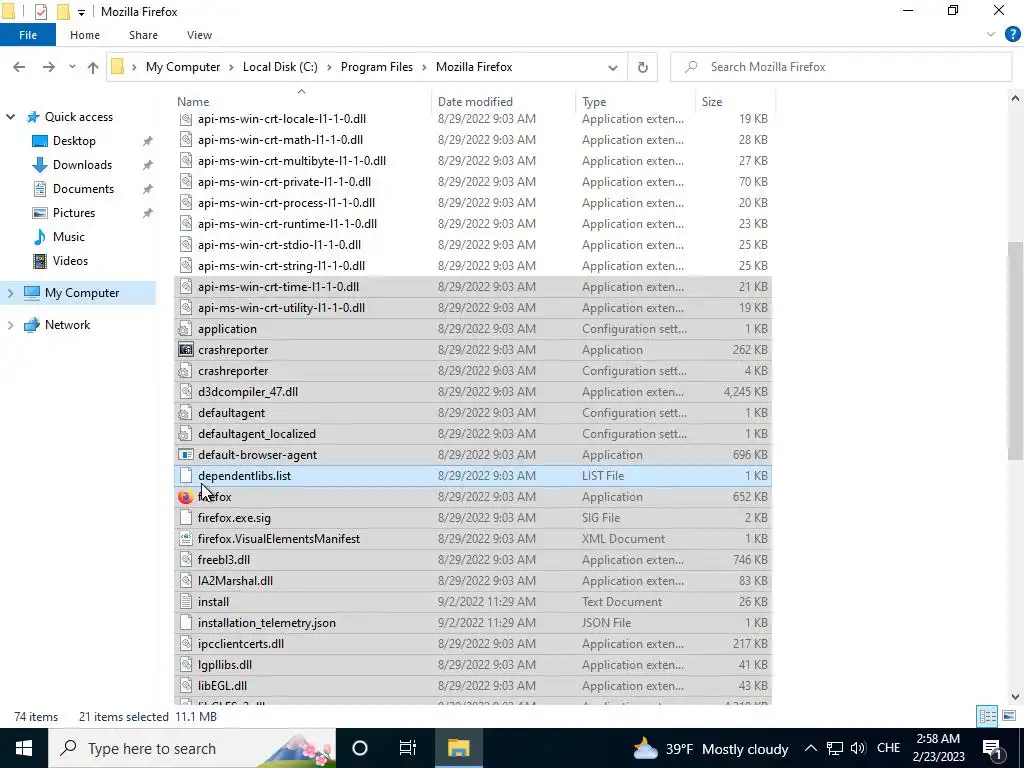Expand the breadcrumb arrow after Program Files
This screenshot has height=768, width=1024.
click(x=424, y=67)
